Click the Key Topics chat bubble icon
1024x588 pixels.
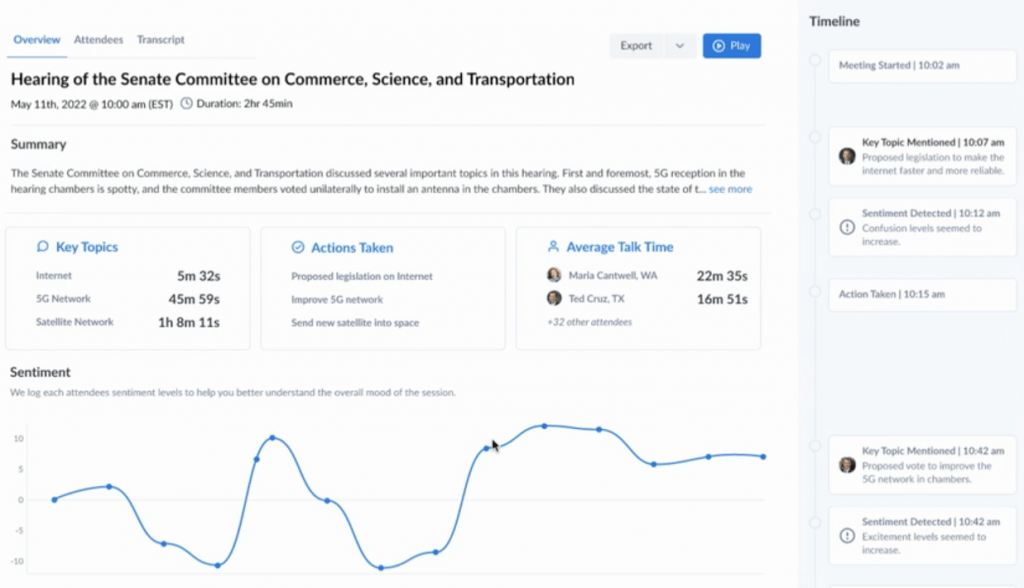click(42, 246)
